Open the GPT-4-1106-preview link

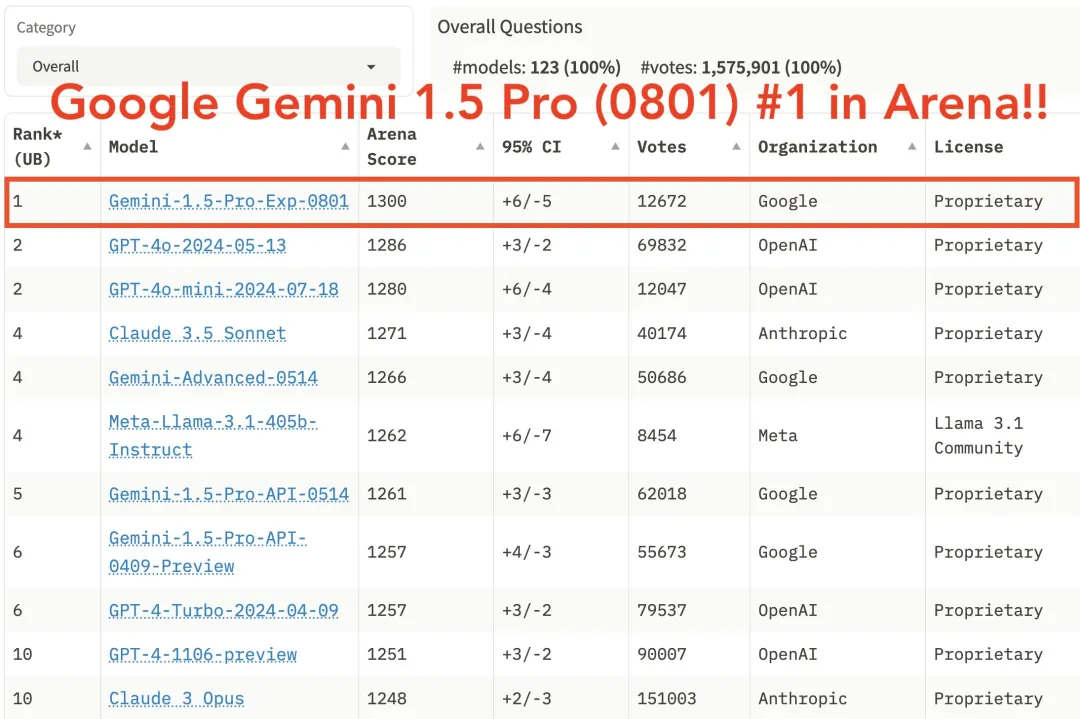202,654
